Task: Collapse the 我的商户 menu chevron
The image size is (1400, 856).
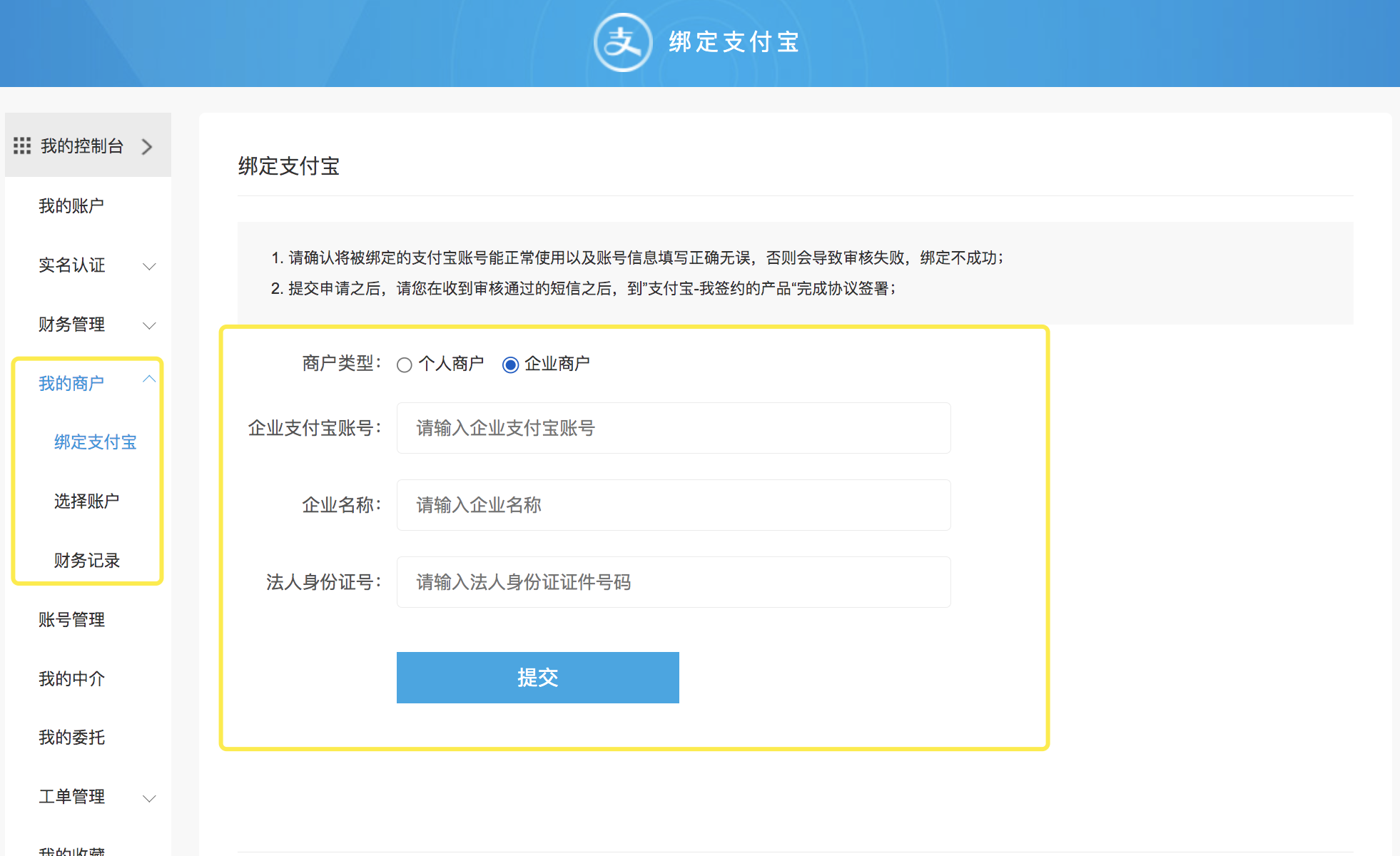Action: point(149,379)
